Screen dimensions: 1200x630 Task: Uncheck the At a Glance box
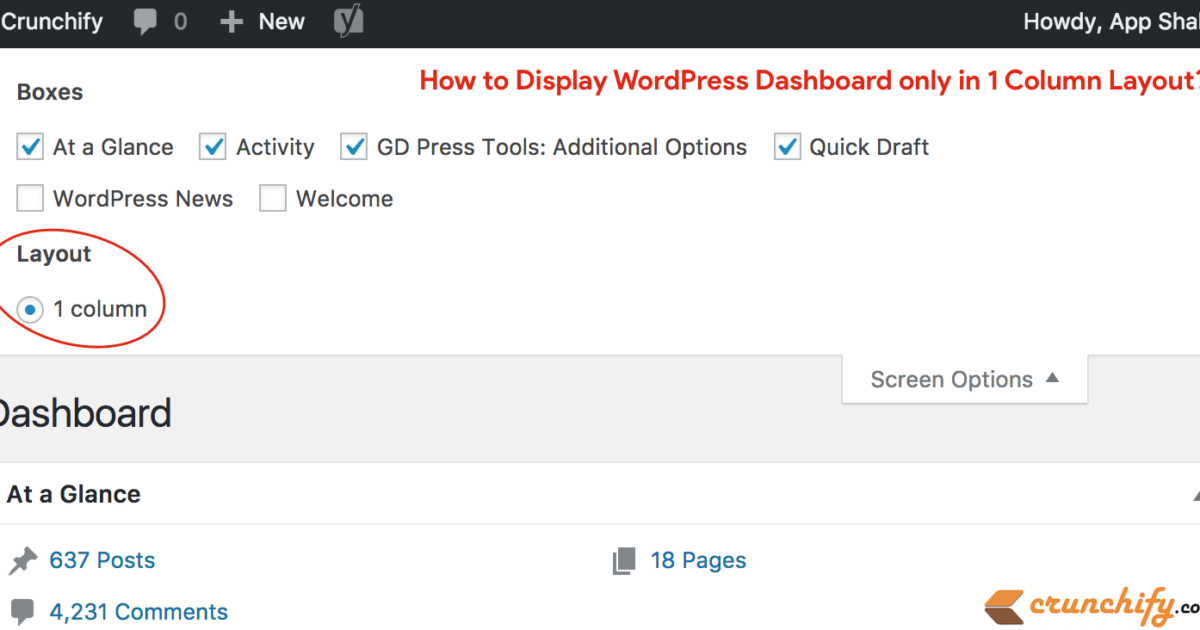[31, 147]
